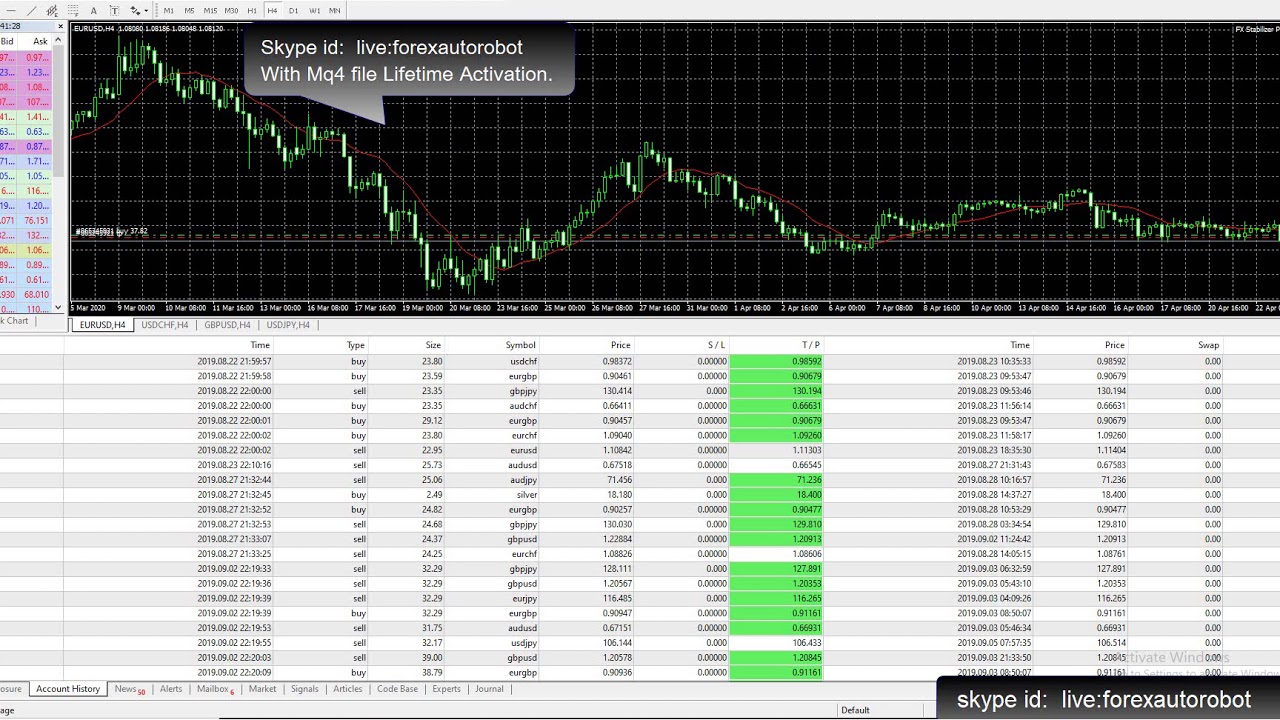Switch chart to W1 timeframe
1280x720 pixels.
[x=315, y=11]
